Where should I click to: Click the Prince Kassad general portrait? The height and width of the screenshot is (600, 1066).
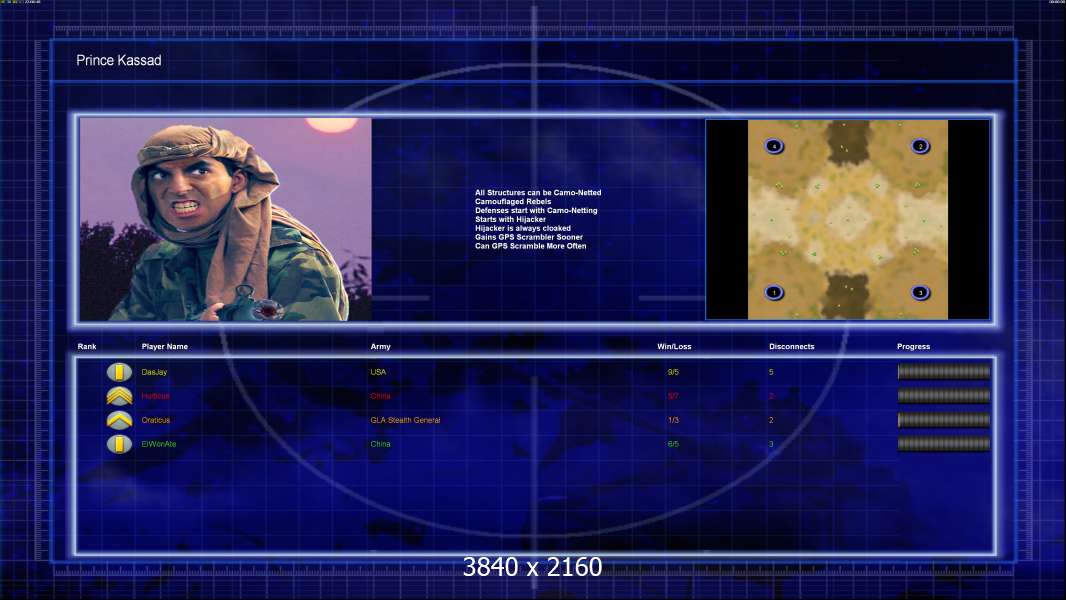pyautogui.click(x=226, y=219)
